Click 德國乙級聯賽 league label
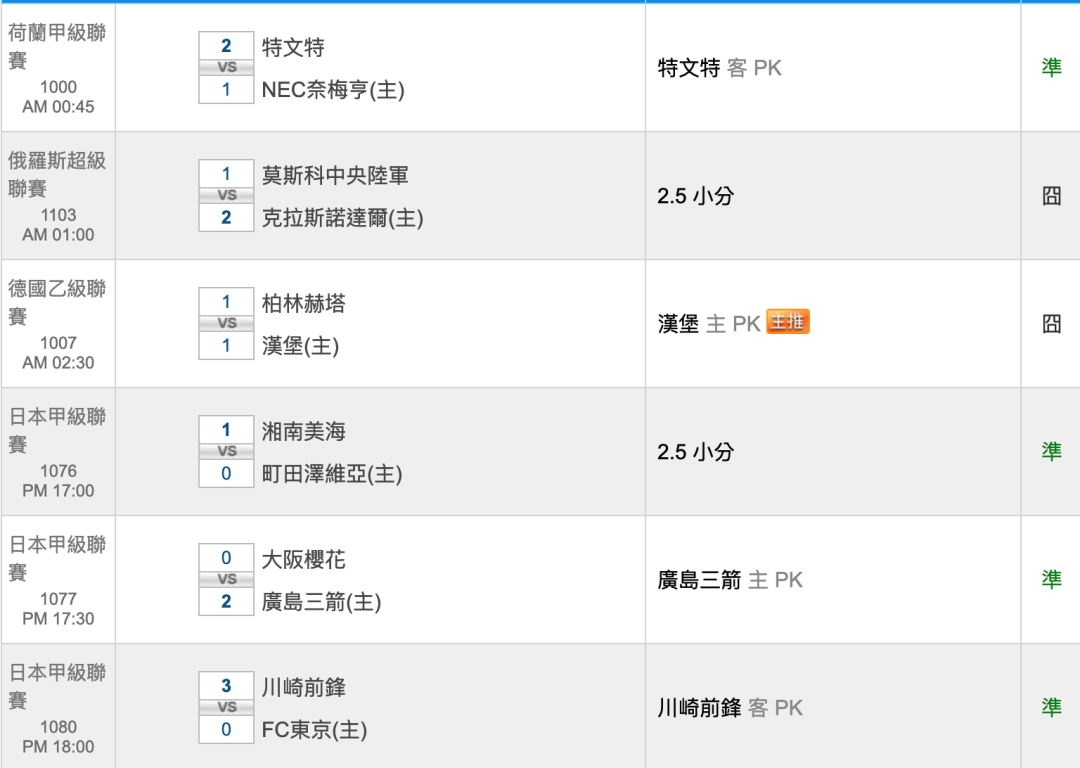This screenshot has height=768, width=1080. coord(57,302)
